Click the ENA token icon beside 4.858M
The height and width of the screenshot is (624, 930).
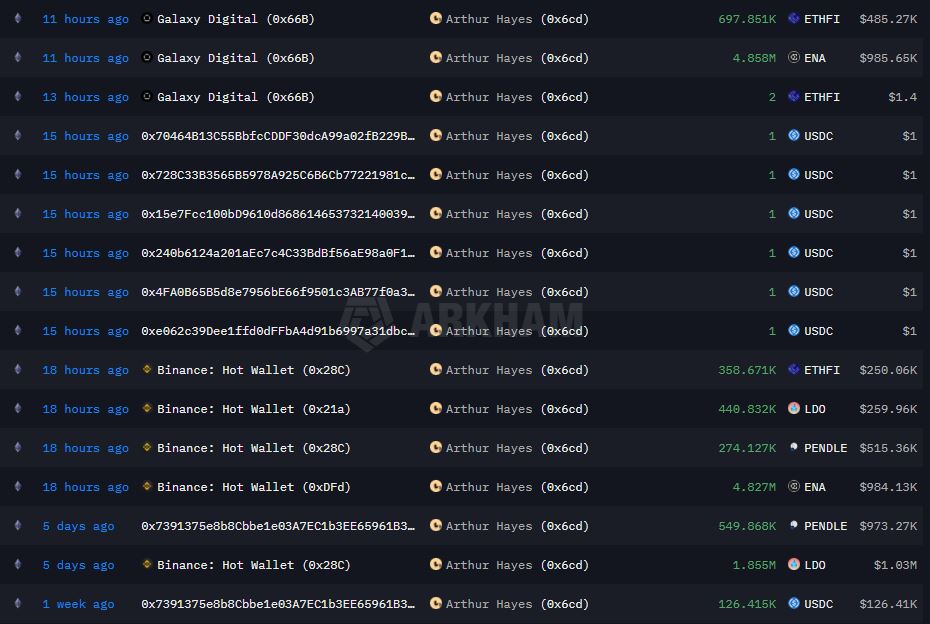click(x=794, y=58)
